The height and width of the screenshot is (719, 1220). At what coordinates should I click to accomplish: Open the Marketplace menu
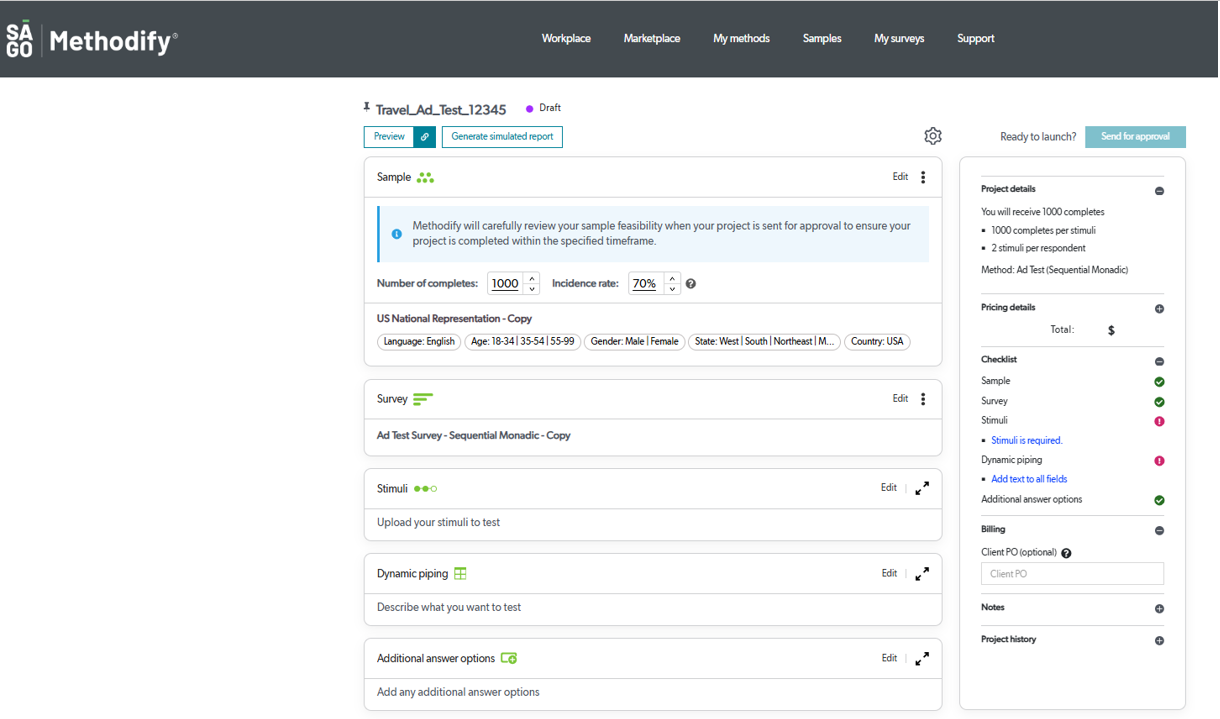651,39
